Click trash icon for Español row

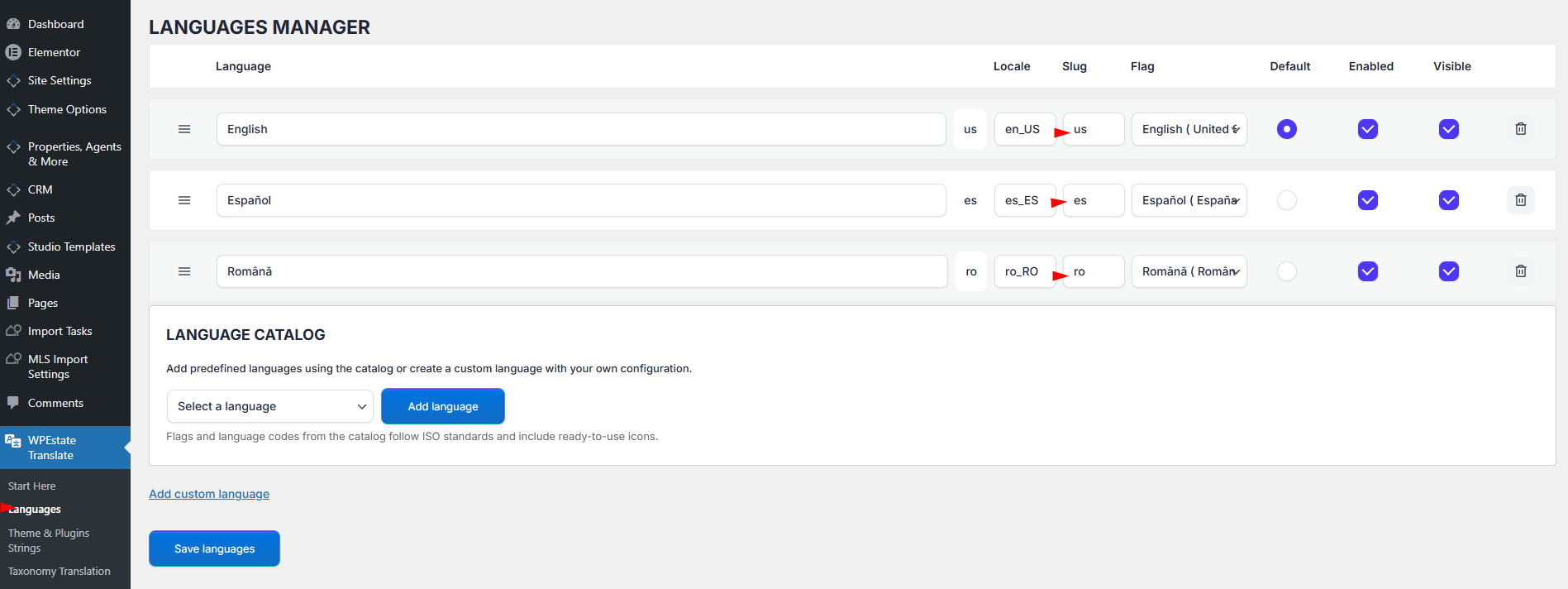click(1520, 200)
